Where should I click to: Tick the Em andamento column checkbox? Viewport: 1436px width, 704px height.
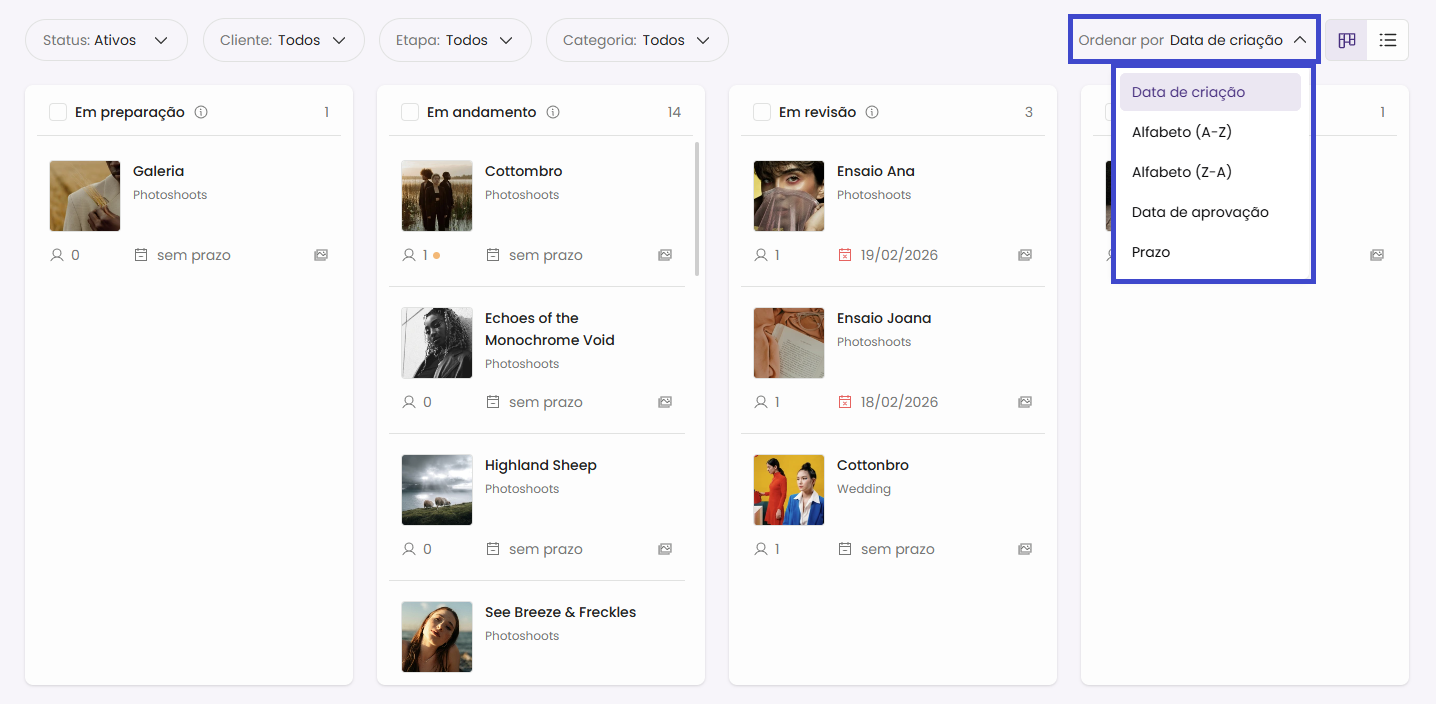click(x=410, y=112)
